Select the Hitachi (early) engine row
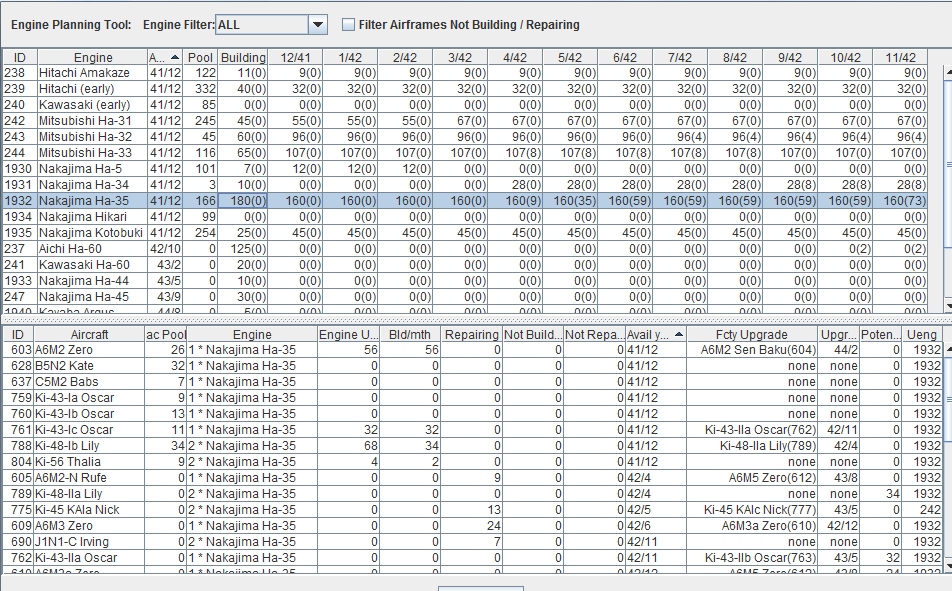The width and height of the screenshot is (952, 591). pyautogui.click(x=465, y=89)
